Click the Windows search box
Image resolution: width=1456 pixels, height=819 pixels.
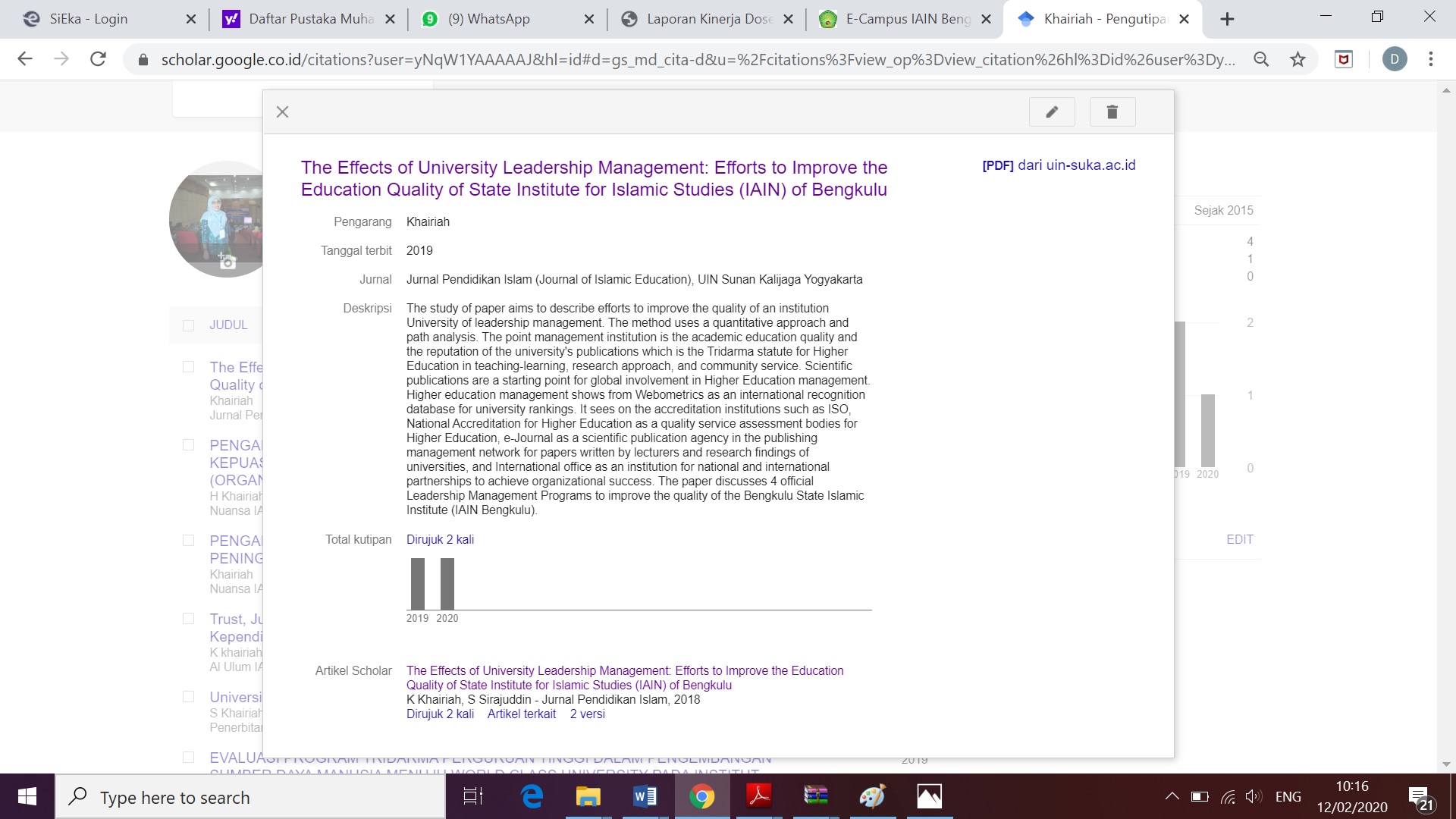point(250,797)
